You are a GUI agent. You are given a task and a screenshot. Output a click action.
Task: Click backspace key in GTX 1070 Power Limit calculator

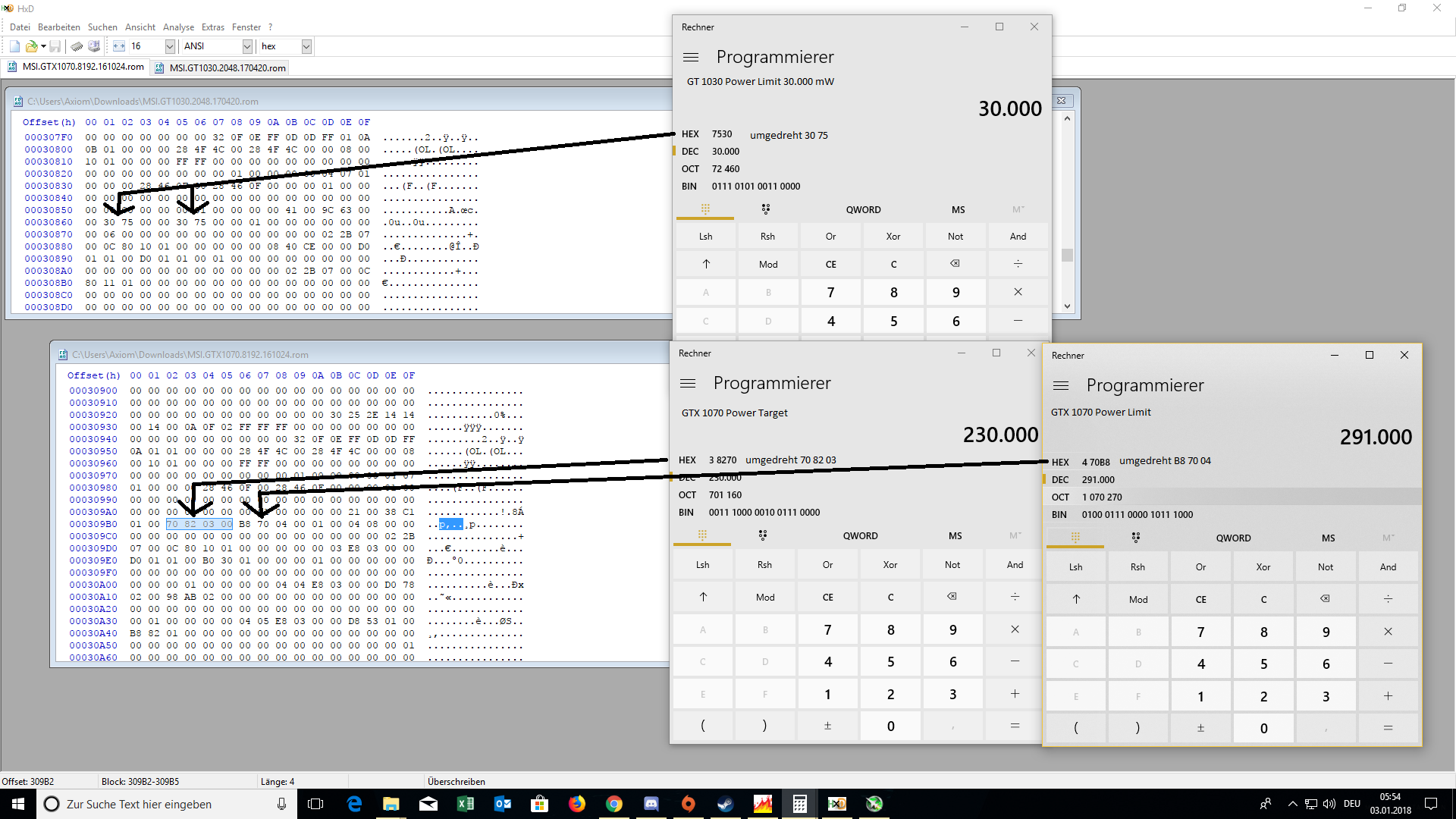pyautogui.click(x=1326, y=599)
